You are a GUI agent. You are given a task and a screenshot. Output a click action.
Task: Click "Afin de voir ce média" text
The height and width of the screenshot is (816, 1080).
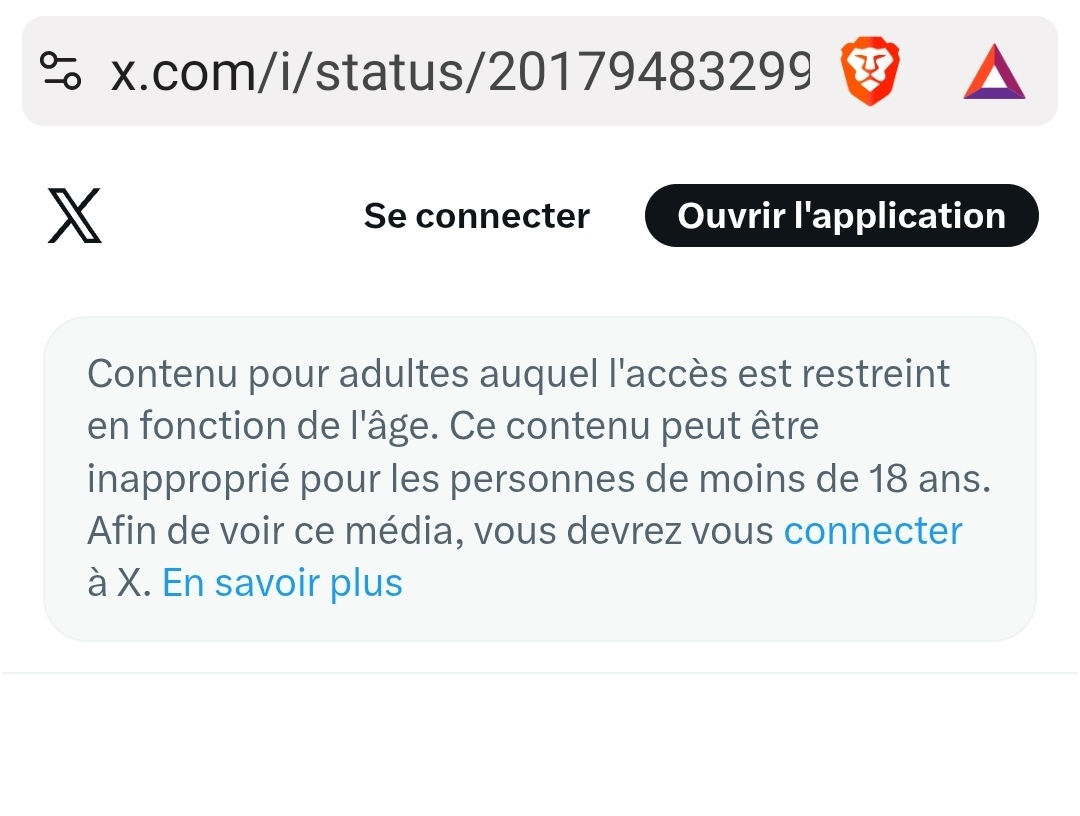[x=272, y=531]
